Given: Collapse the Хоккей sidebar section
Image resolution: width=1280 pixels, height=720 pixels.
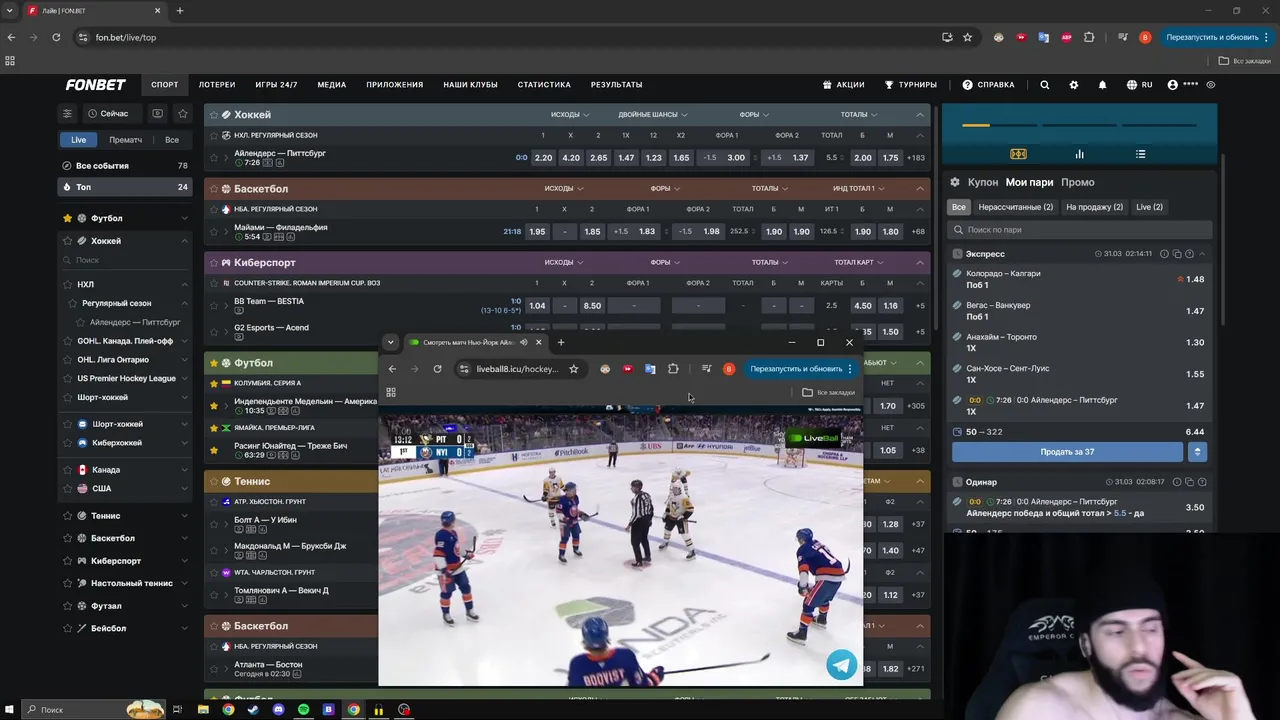Looking at the screenshot, I should [184, 241].
